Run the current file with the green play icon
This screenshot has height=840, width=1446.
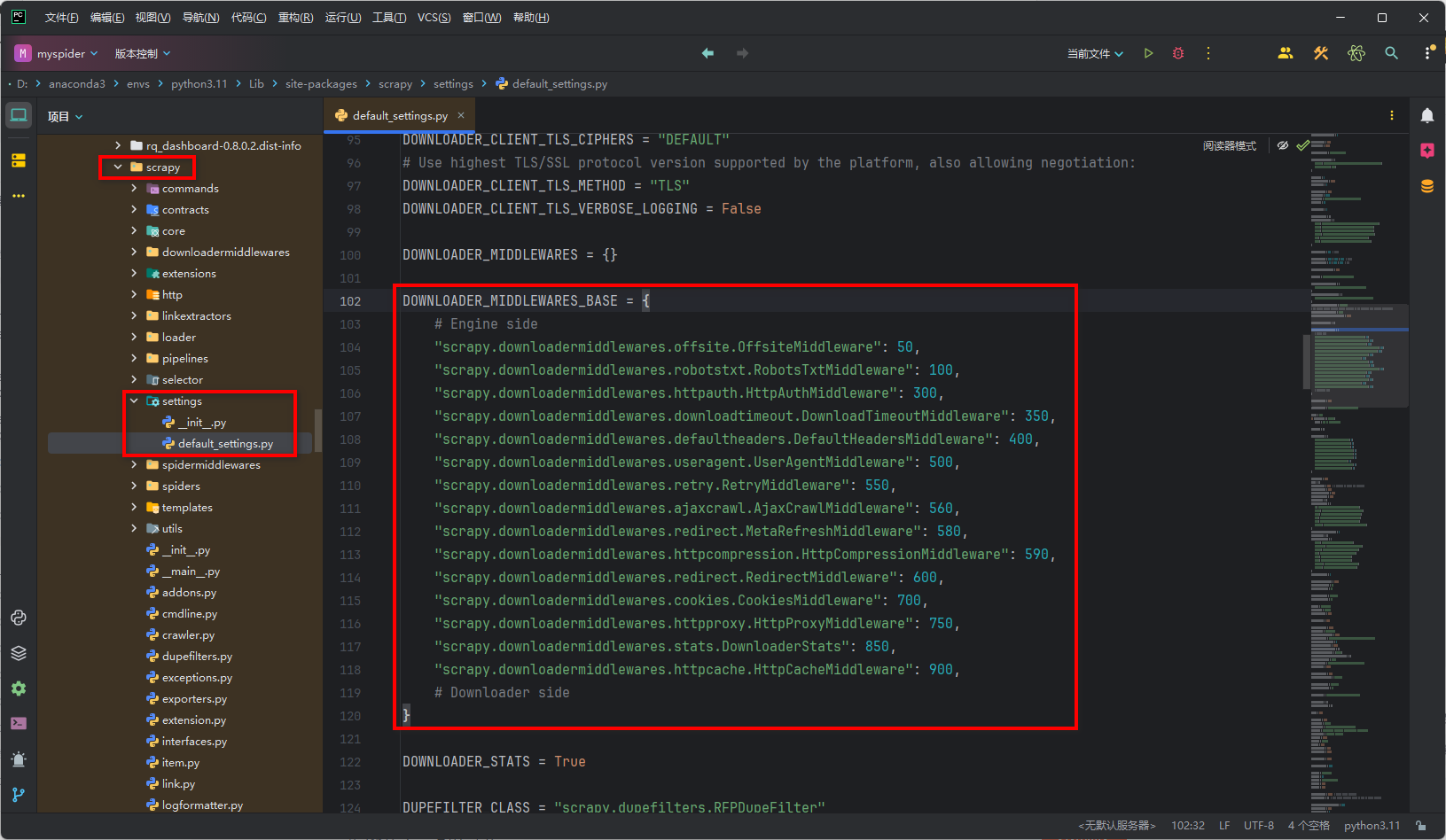coord(1148,53)
